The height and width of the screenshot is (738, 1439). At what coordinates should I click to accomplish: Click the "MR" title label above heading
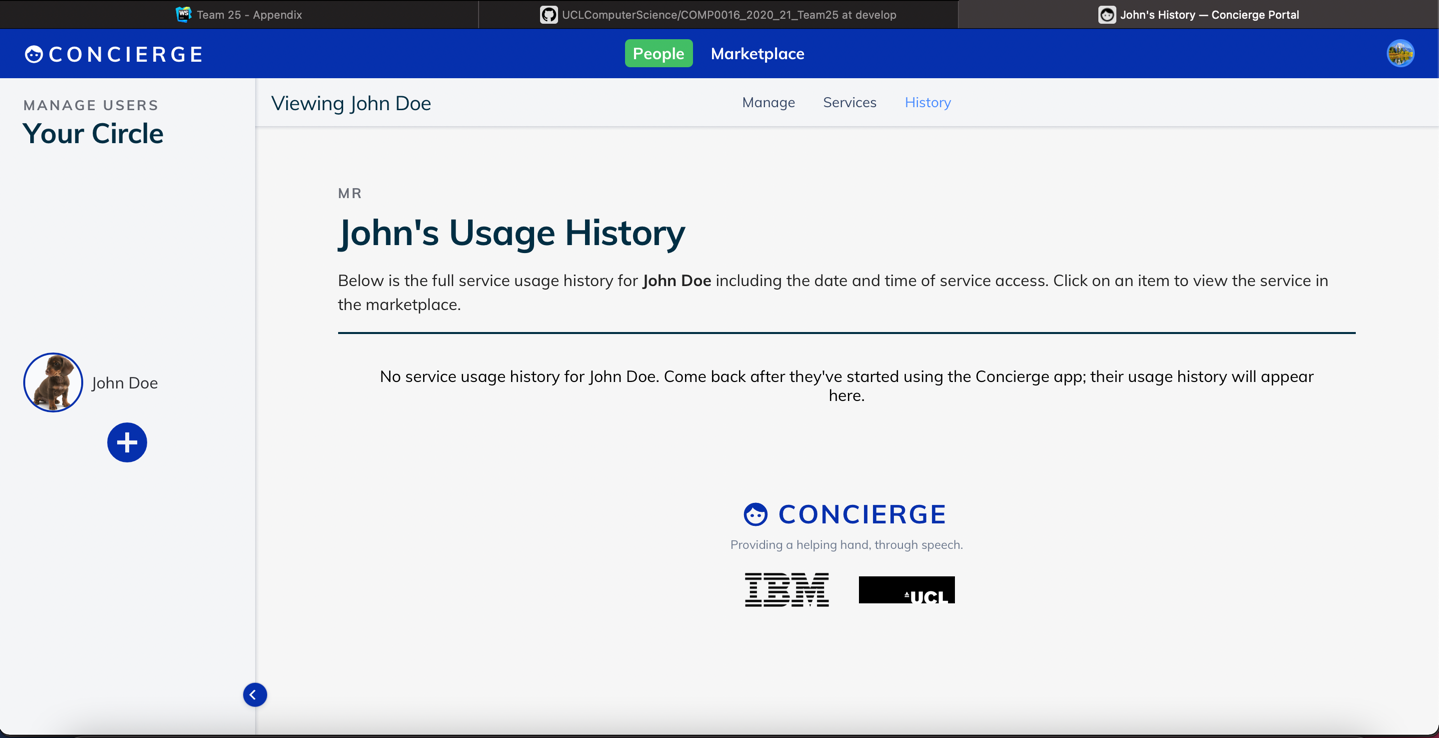click(350, 193)
